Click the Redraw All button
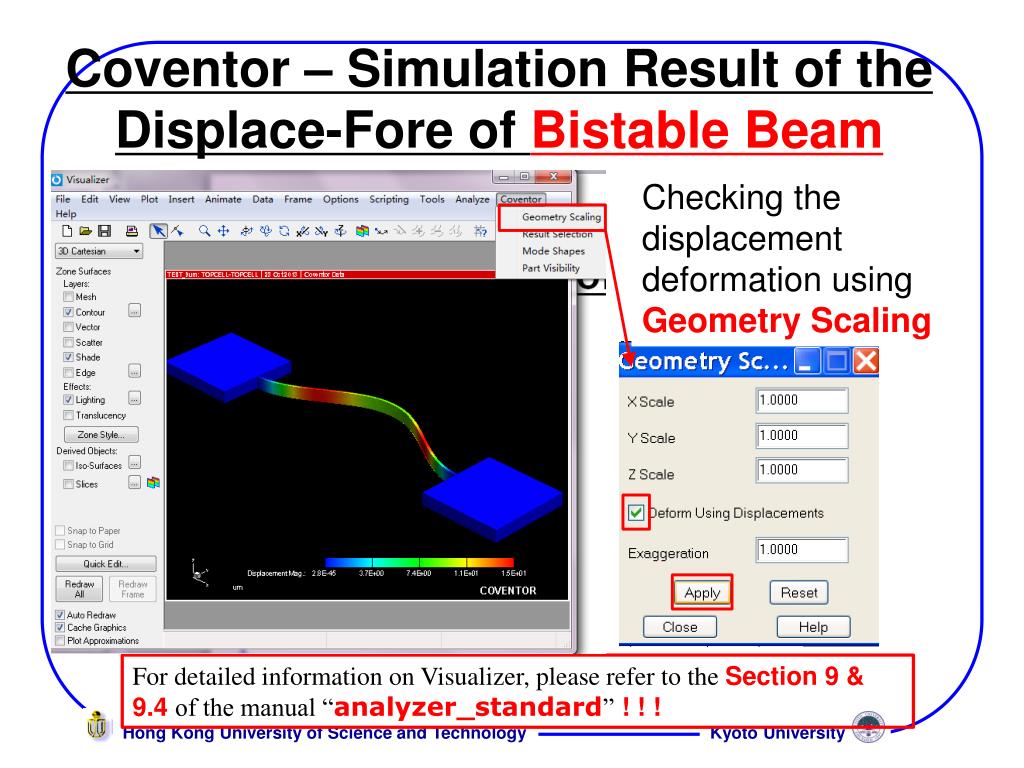1024x768 pixels. [80, 588]
